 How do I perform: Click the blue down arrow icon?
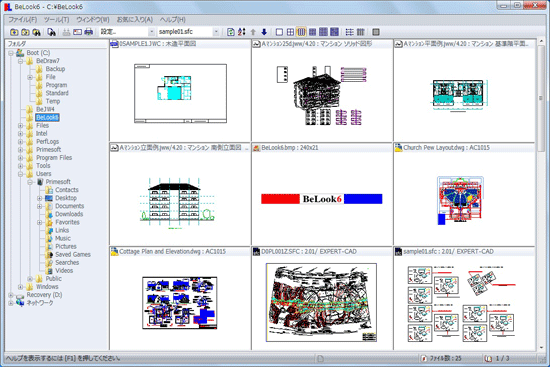click(x=264, y=32)
